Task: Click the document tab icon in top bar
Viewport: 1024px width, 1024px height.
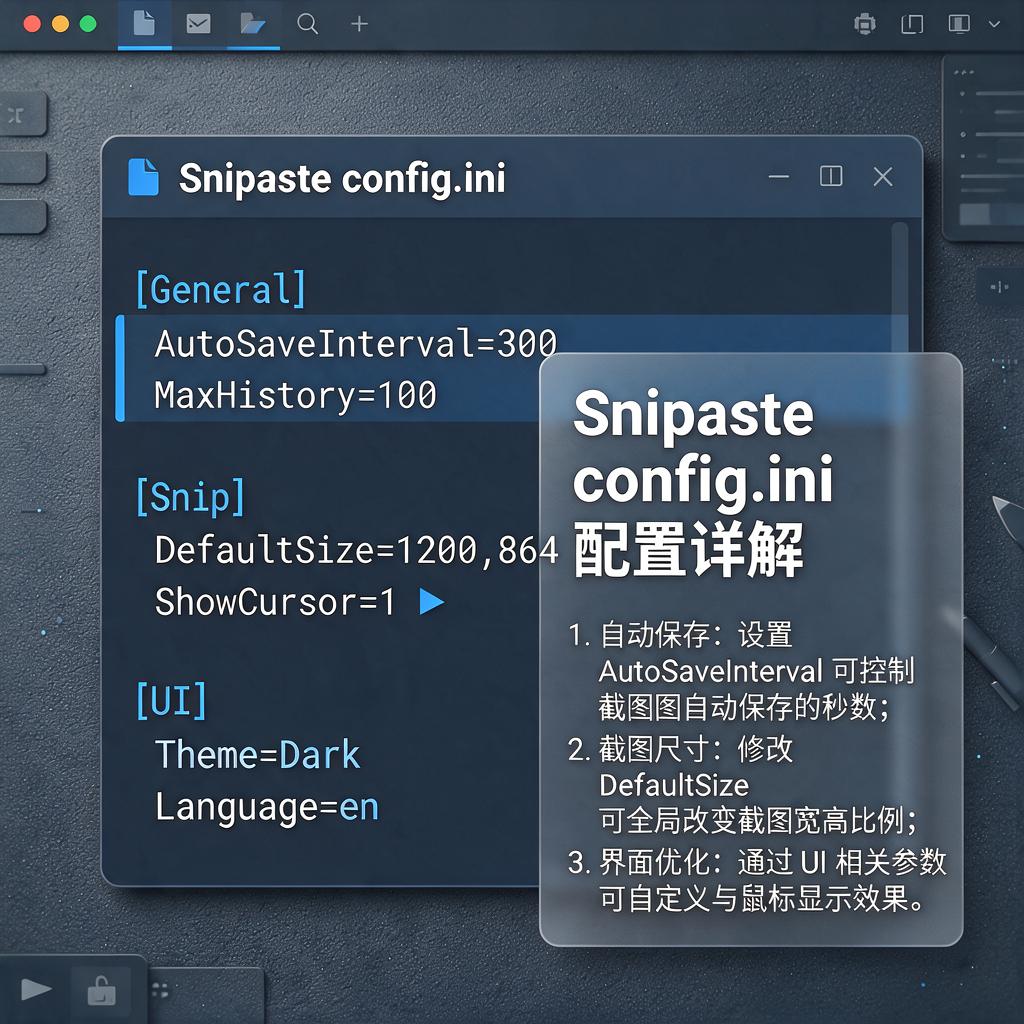Action: [x=144, y=23]
